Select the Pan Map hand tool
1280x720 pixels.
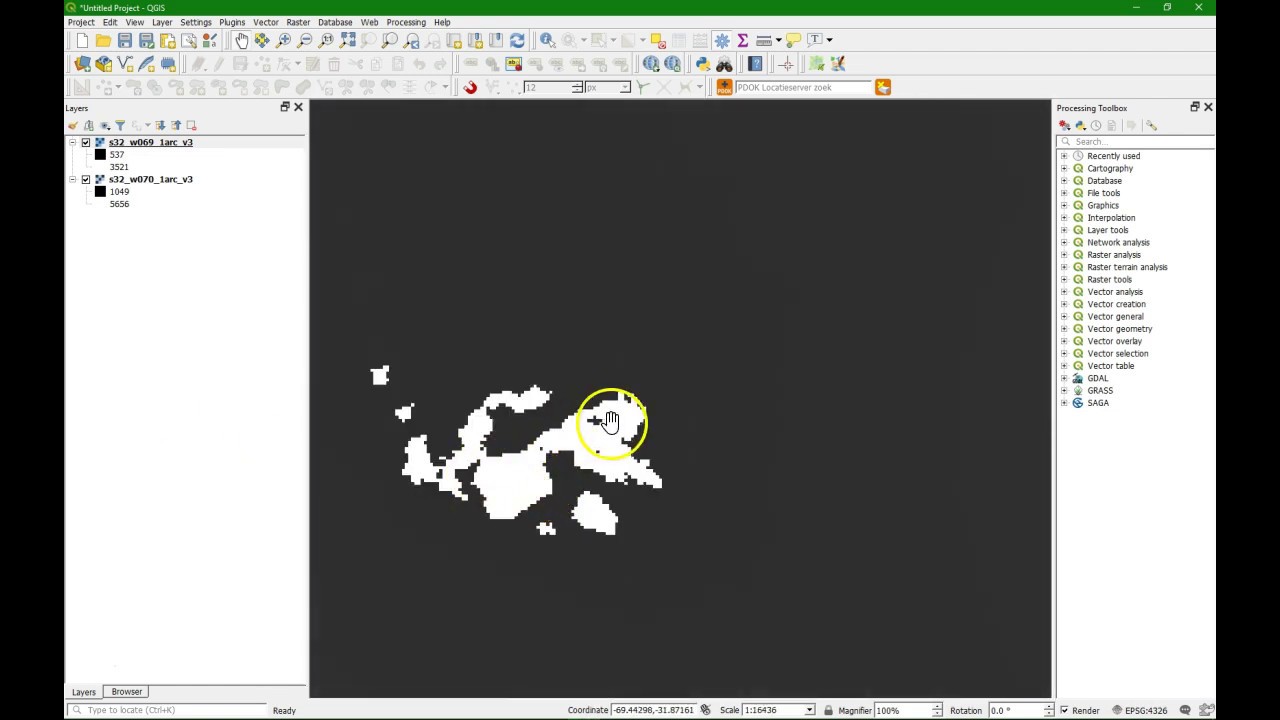click(241, 40)
